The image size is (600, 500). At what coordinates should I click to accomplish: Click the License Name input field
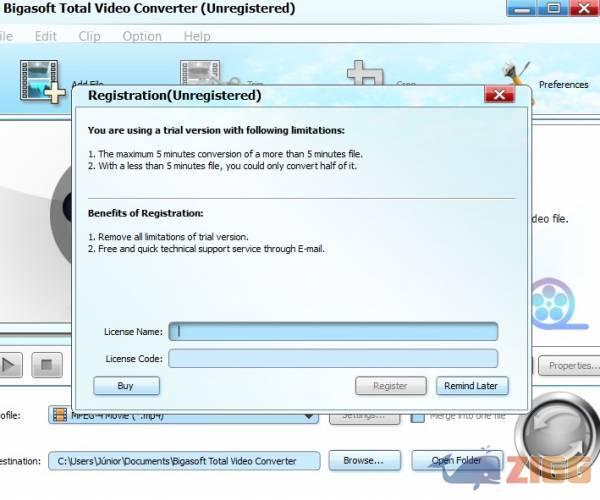click(x=332, y=331)
